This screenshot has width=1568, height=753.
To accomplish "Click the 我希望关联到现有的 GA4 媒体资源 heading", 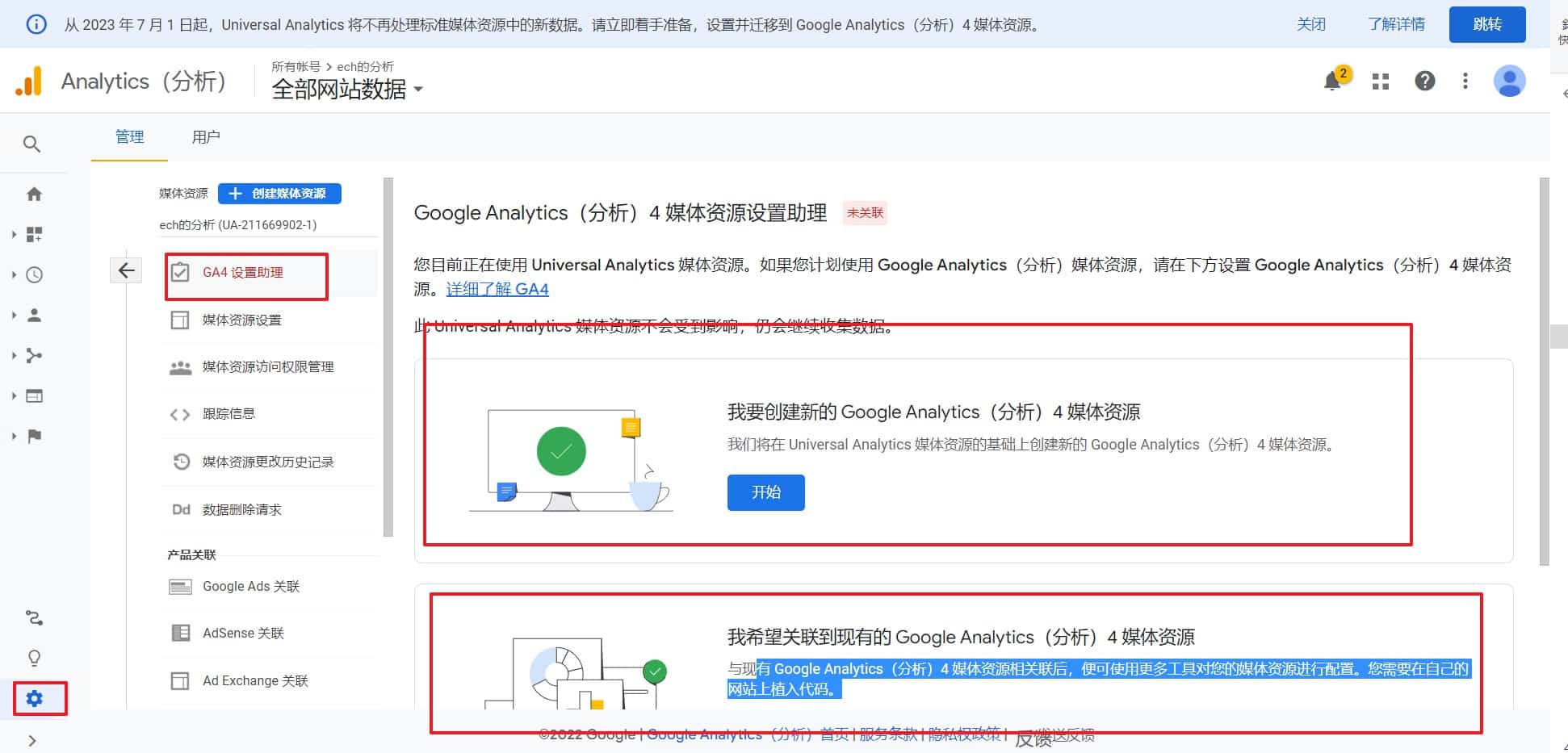I will (961, 638).
